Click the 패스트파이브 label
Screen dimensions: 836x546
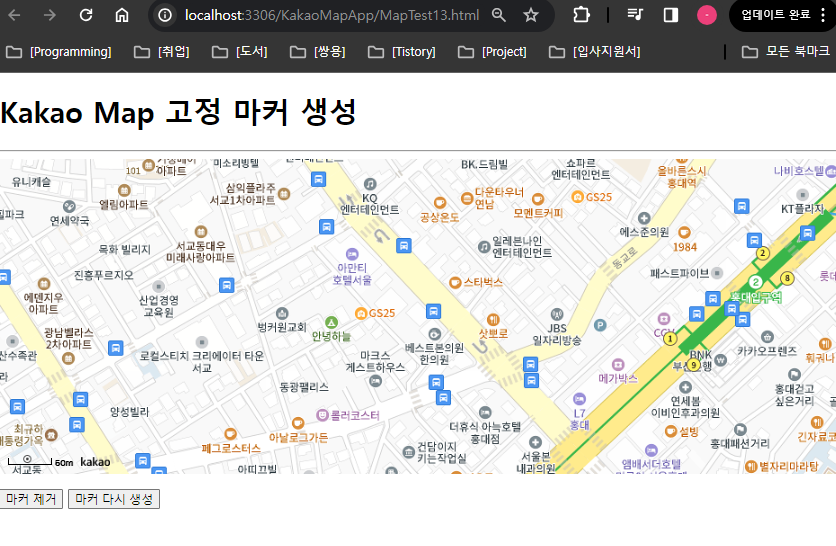(680, 274)
